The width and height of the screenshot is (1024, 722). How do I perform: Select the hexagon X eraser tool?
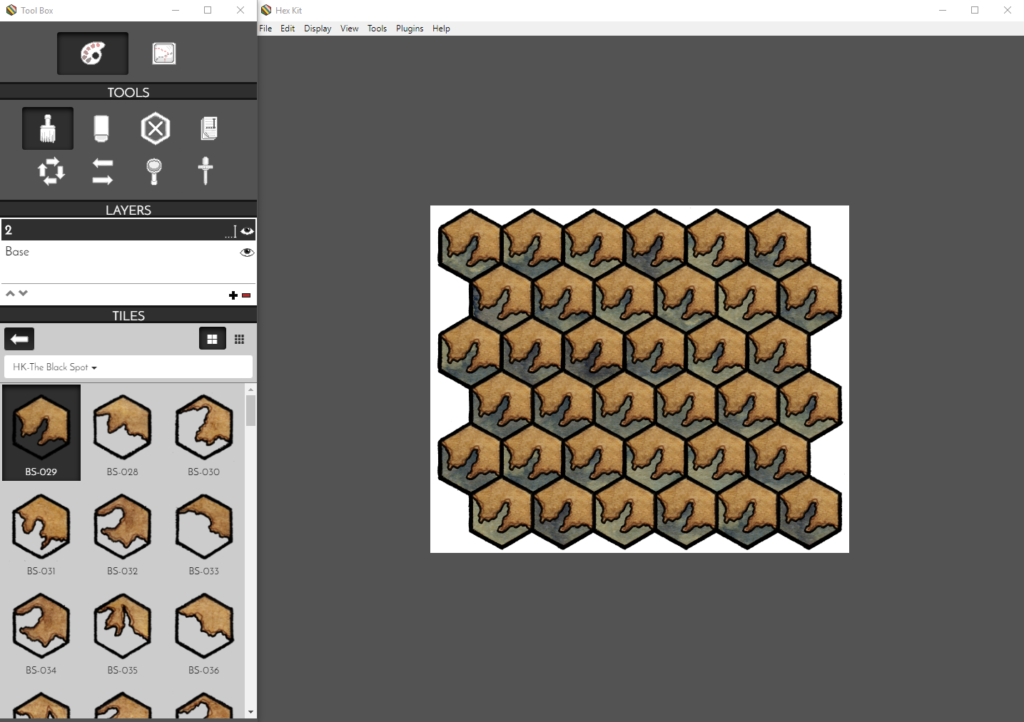click(x=155, y=128)
